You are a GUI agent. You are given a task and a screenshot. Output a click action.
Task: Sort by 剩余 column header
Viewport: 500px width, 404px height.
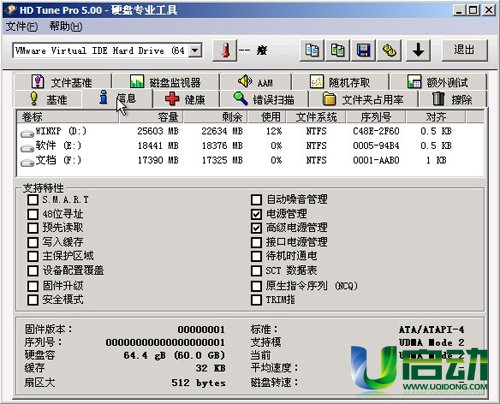click(x=215, y=117)
